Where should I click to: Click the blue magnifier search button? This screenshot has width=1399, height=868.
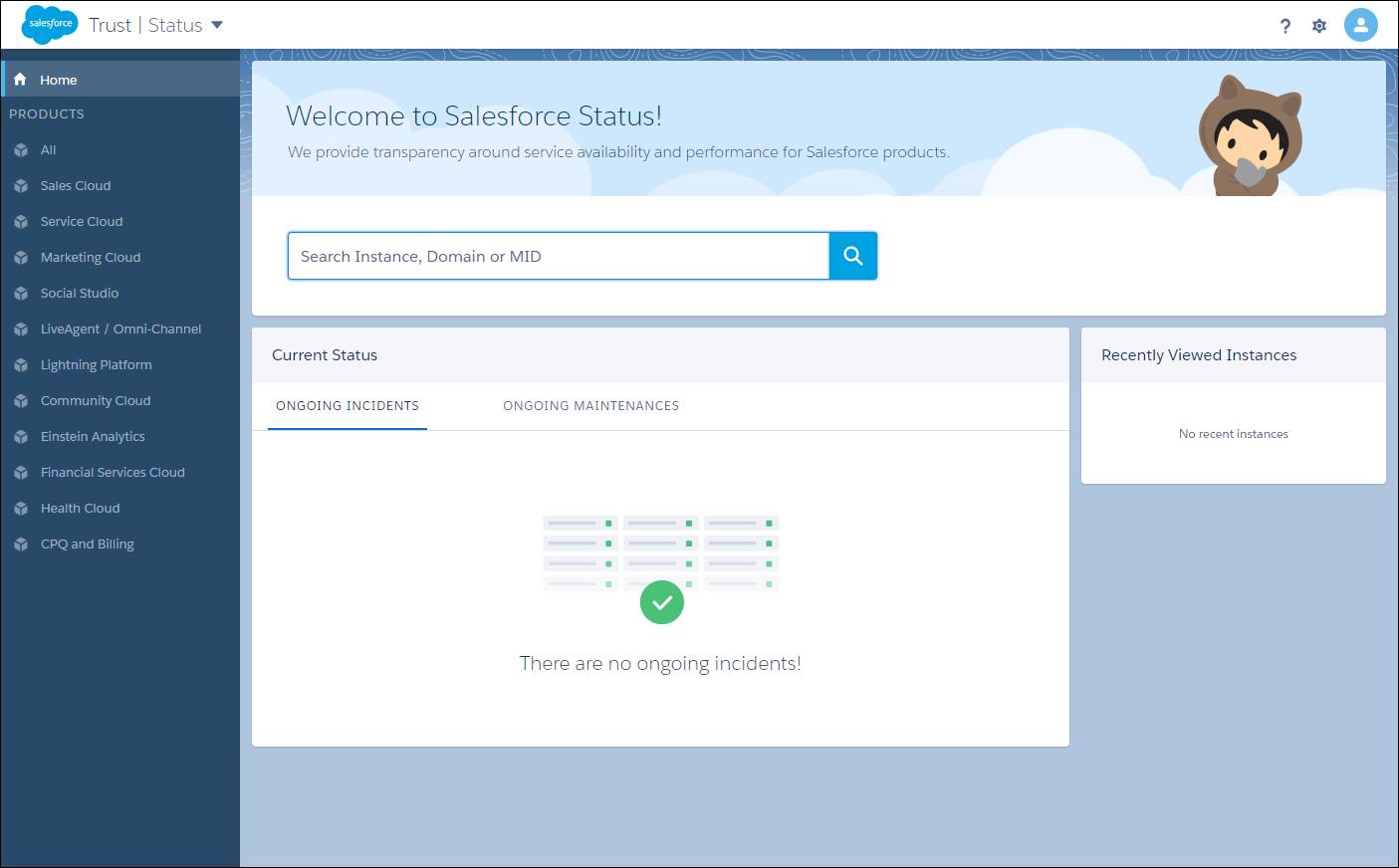[x=853, y=256]
